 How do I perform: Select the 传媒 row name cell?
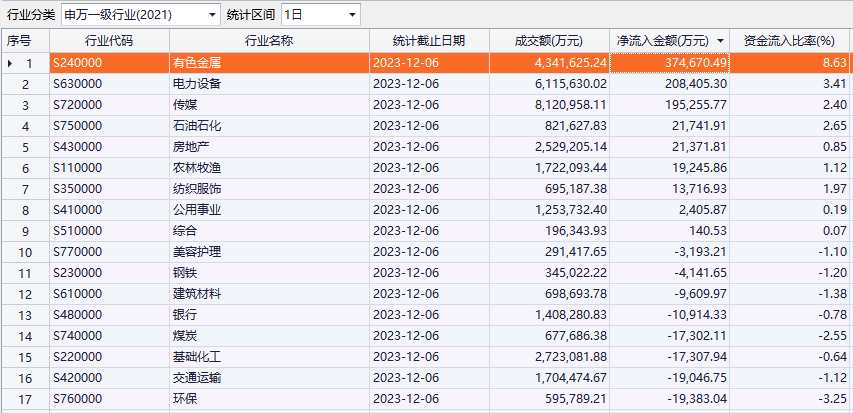(x=184, y=105)
